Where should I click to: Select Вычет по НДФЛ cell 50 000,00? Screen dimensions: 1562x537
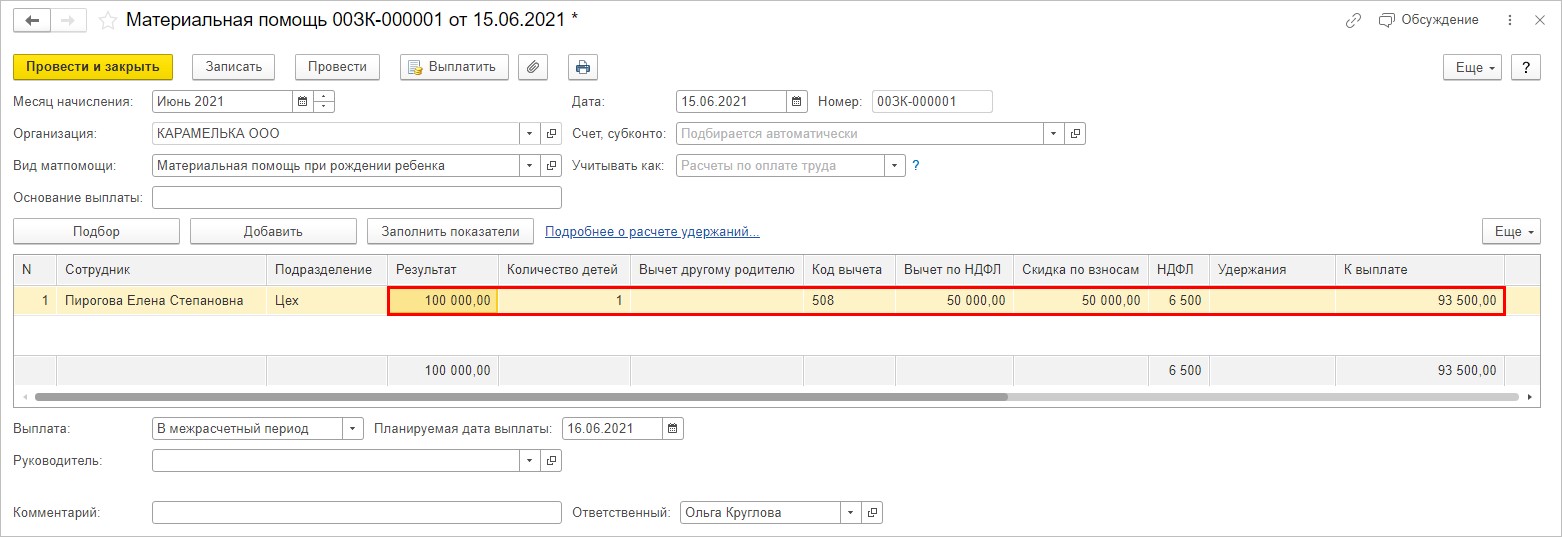pos(954,300)
